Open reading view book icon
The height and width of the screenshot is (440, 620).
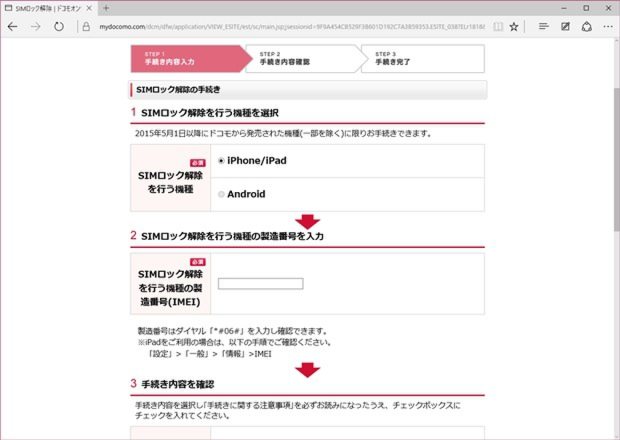[498, 26]
